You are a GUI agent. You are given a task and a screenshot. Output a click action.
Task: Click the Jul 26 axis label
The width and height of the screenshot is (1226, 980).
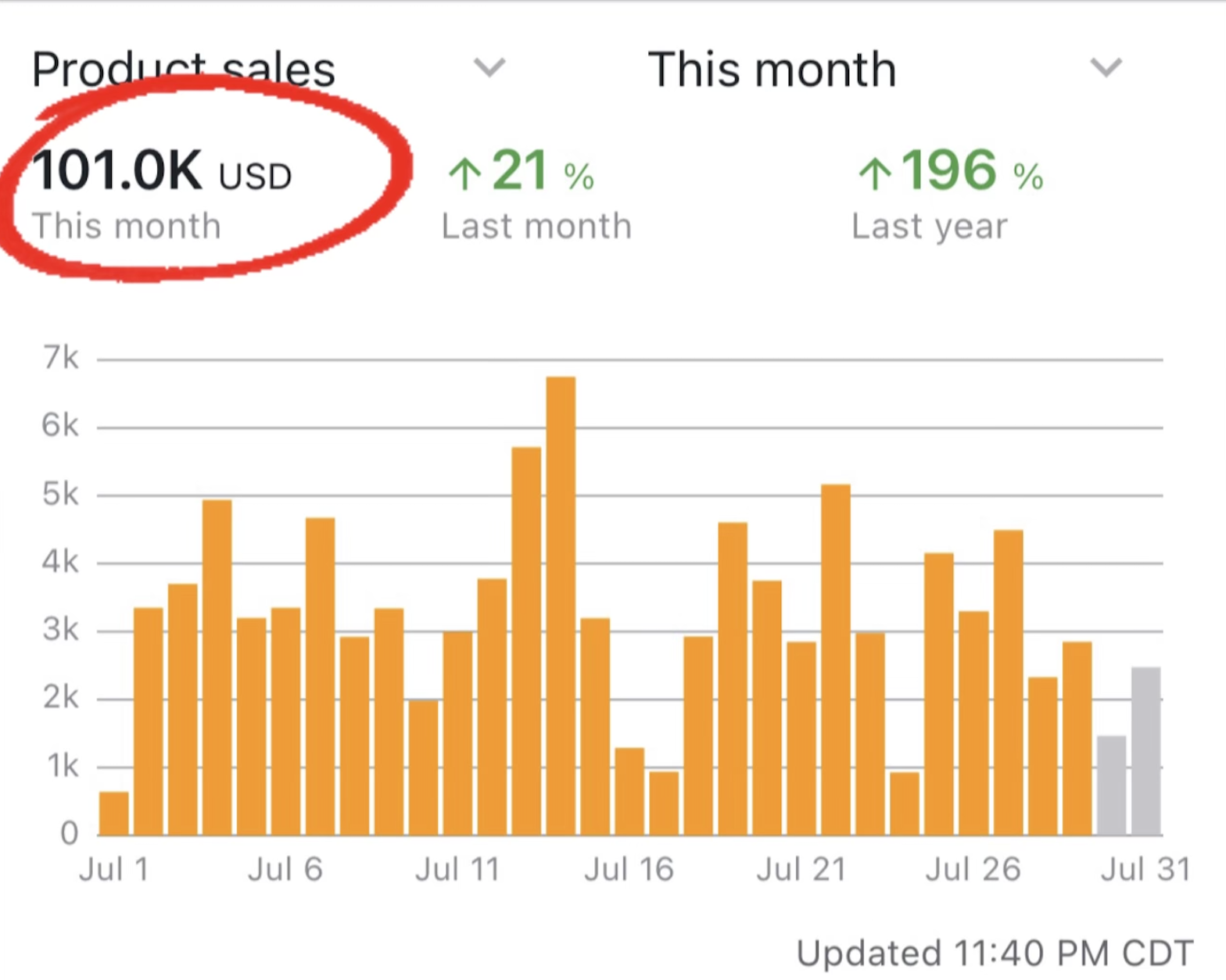point(973,869)
